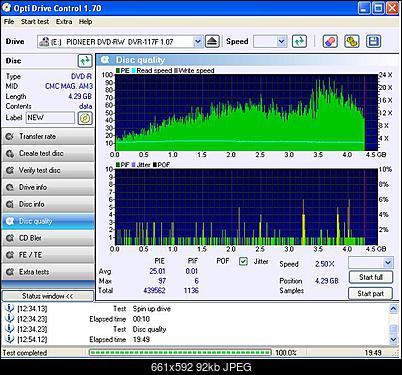The image size is (402, 375).
Task: Click the Length value 4.29 GB
Action: 80,96
